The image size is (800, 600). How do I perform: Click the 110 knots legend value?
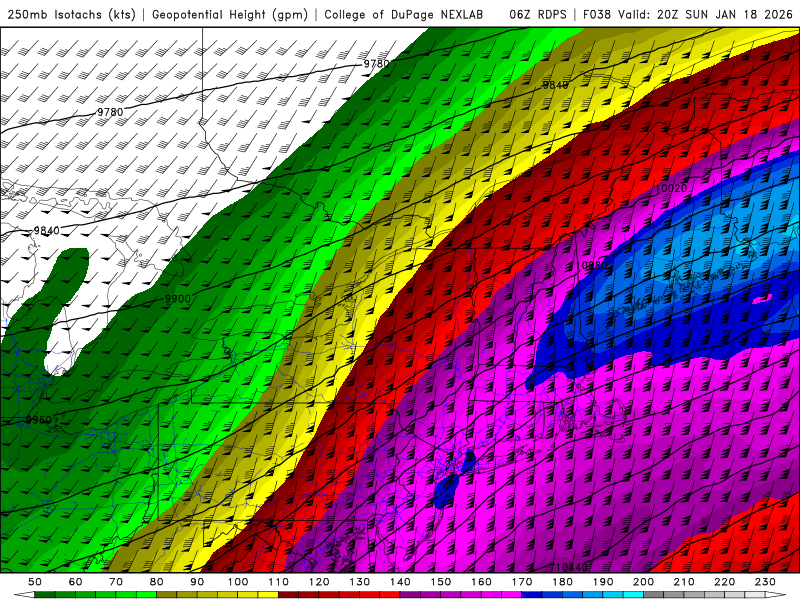[279, 582]
